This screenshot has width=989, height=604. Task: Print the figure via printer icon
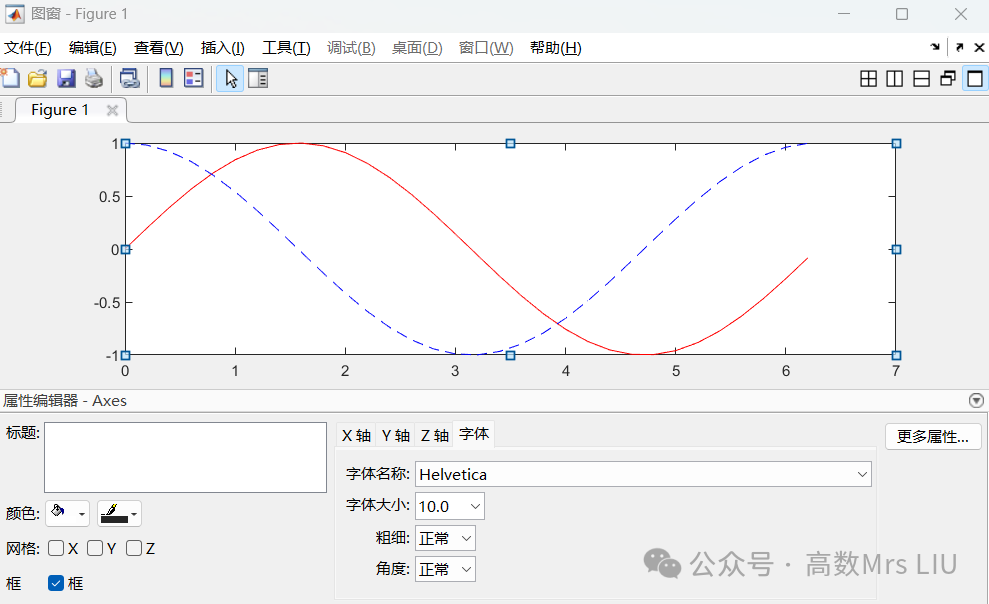(x=94, y=78)
